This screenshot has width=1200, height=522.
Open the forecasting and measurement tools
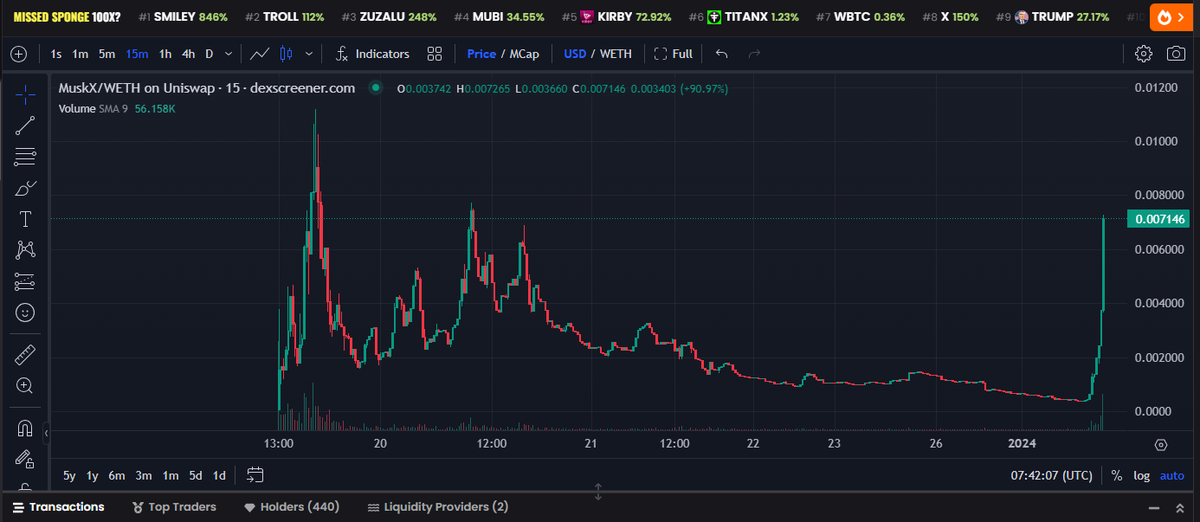click(26, 281)
